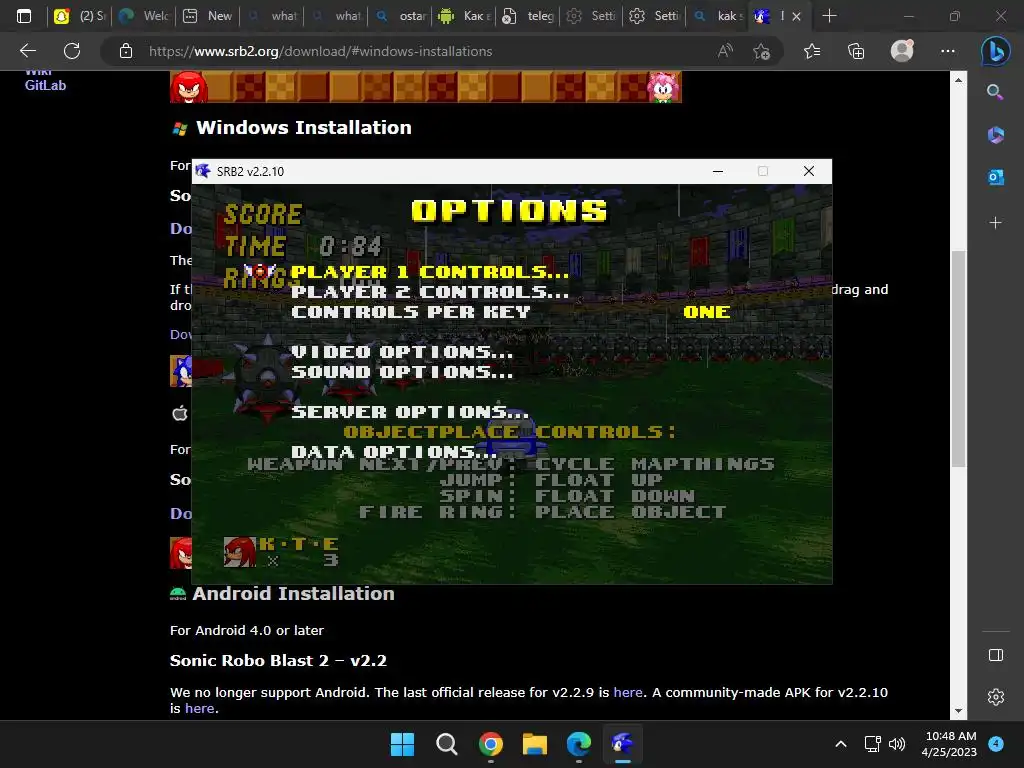
Task: Close the SRB2 v2.2.10 window
Action: [x=808, y=171]
